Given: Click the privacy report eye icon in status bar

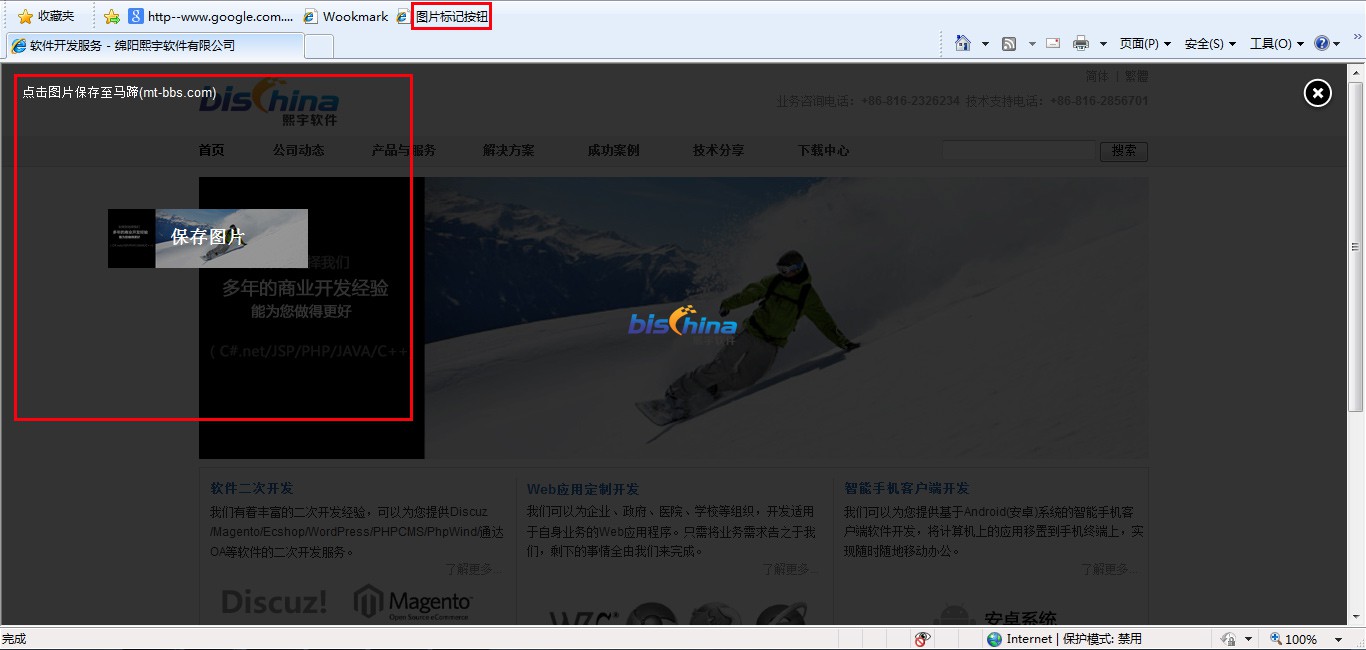Looking at the screenshot, I should (922, 639).
